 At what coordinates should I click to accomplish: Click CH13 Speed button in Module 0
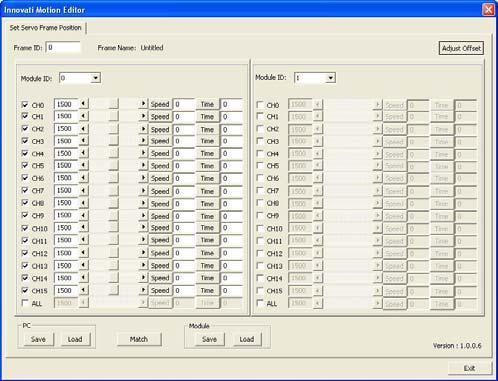160,266
